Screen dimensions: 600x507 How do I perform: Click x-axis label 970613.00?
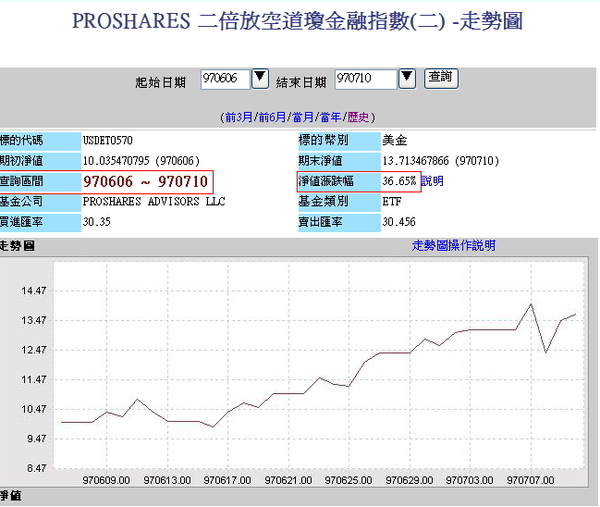pyautogui.click(x=167, y=480)
